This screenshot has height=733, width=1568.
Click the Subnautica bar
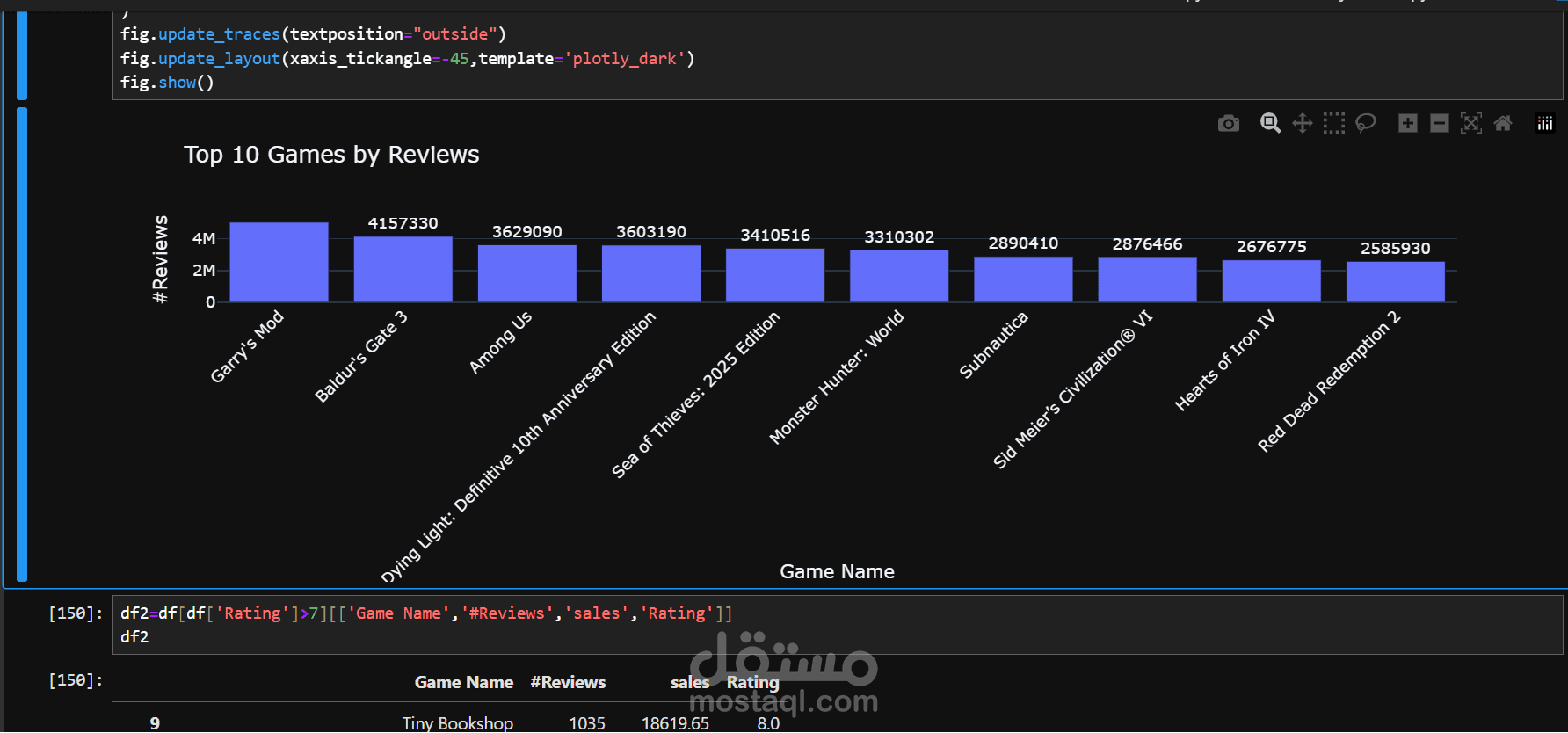point(1023,279)
